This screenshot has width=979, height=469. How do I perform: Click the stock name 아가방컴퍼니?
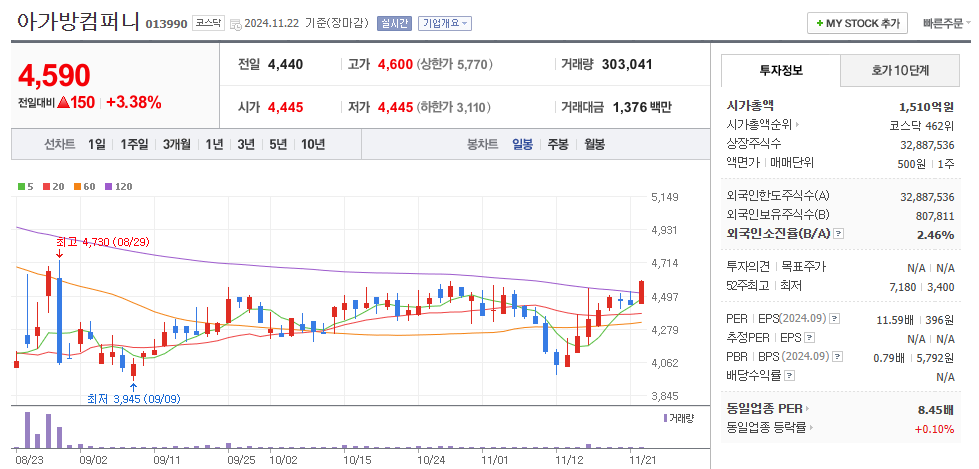[x=78, y=21]
